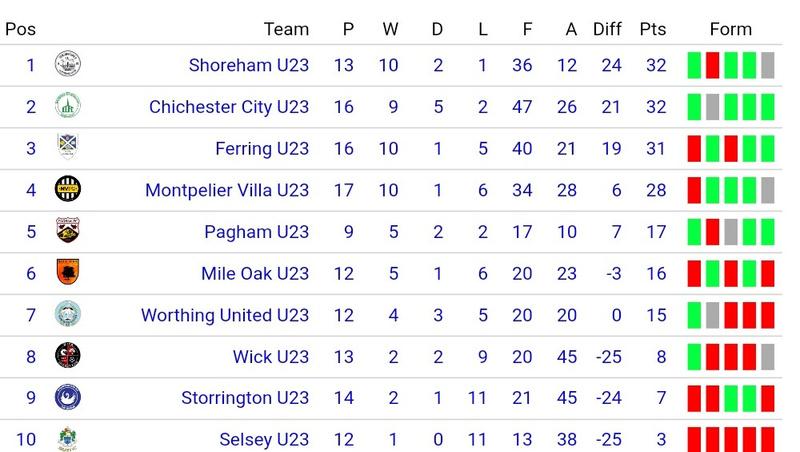Click the Team column header
Screen dimensions: 800x452
pyautogui.click(x=286, y=29)
